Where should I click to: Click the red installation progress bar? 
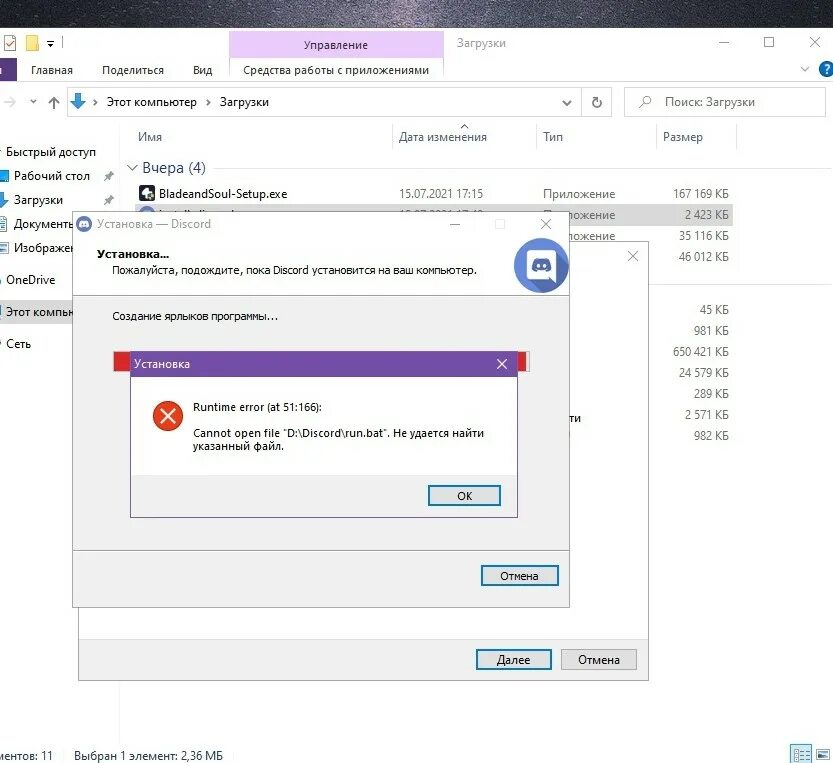coord(321,361)
